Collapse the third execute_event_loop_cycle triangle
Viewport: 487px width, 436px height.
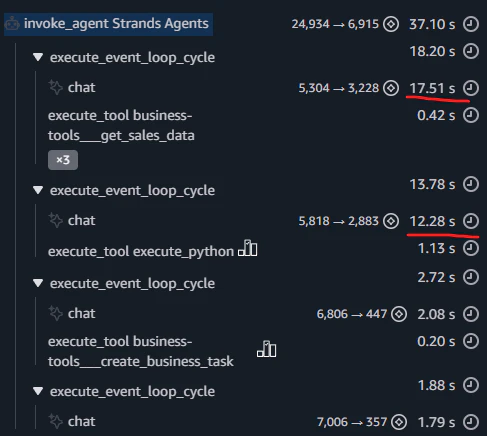tap(38, 283)
